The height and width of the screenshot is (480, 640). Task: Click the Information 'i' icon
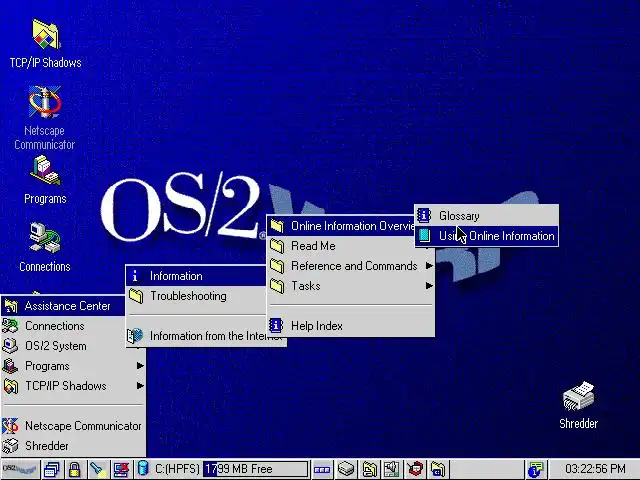pyautogui.click(x=135, y=276)
